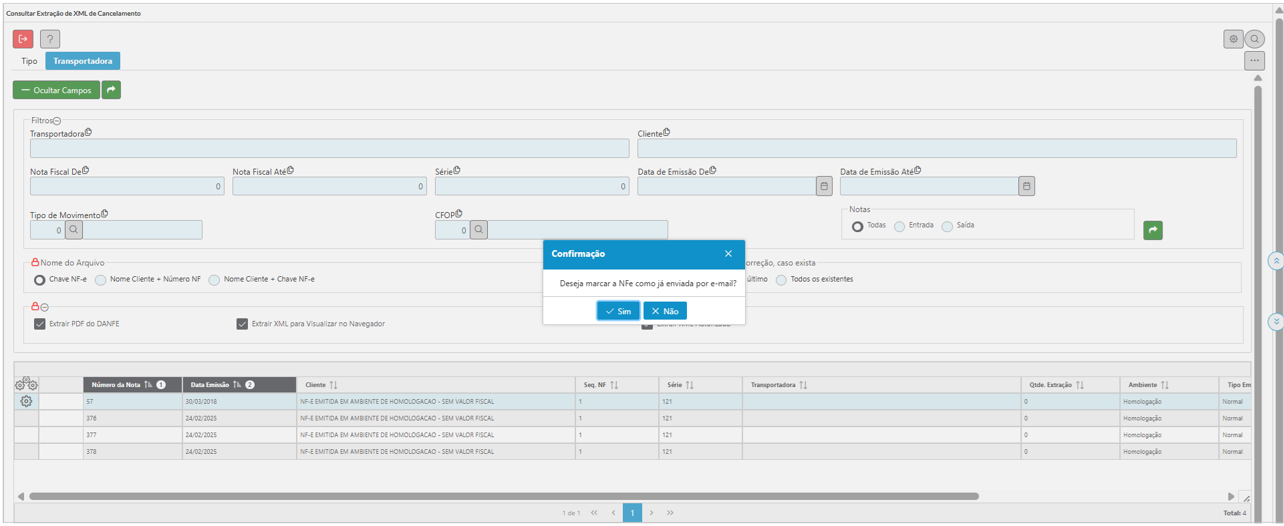Viewport: 1284px width, 526px height.
Task: Click upper double-chevron collapse at right edge
Action: (1275, 261)
